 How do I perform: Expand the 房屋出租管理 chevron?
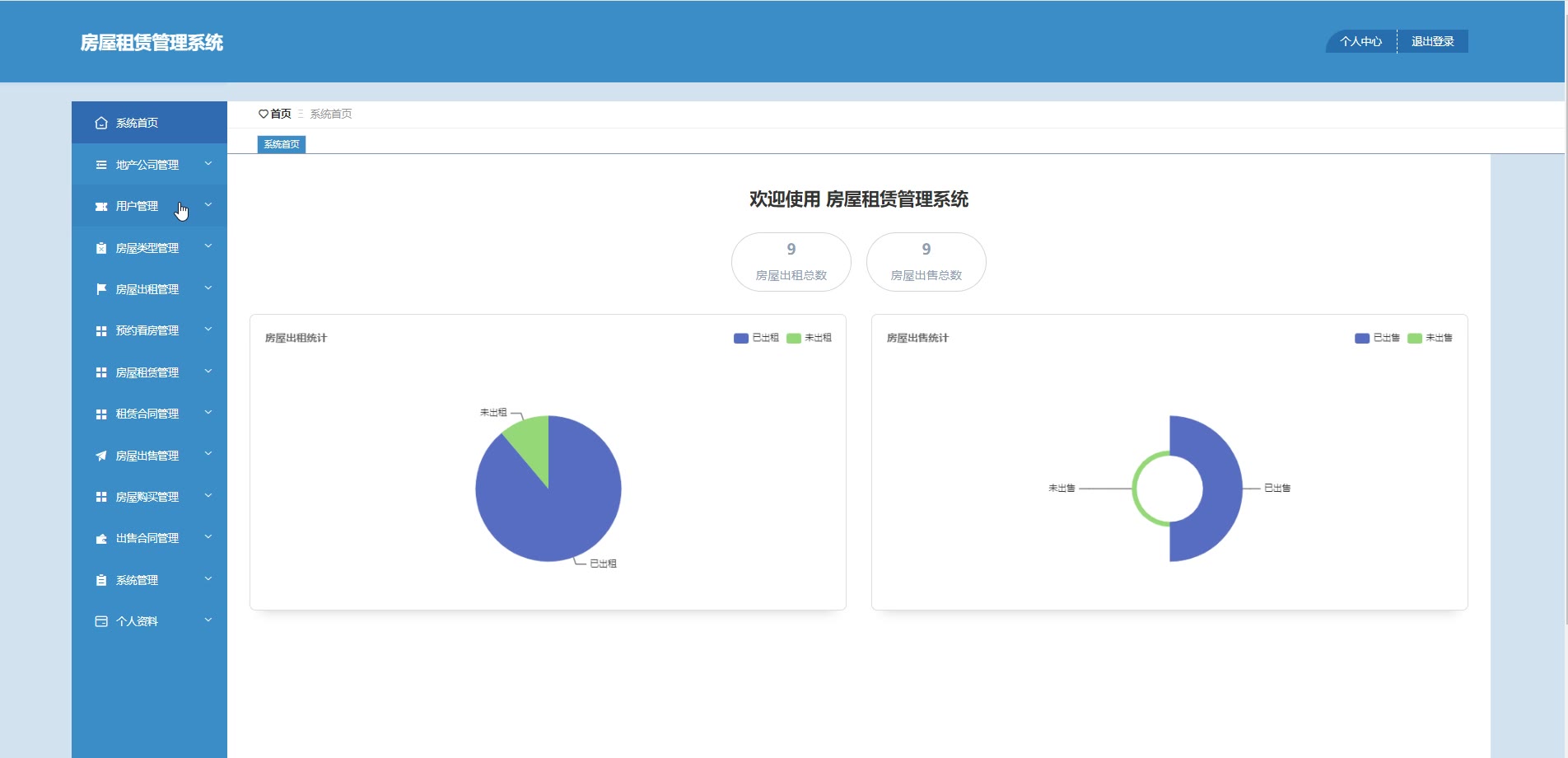208,288
